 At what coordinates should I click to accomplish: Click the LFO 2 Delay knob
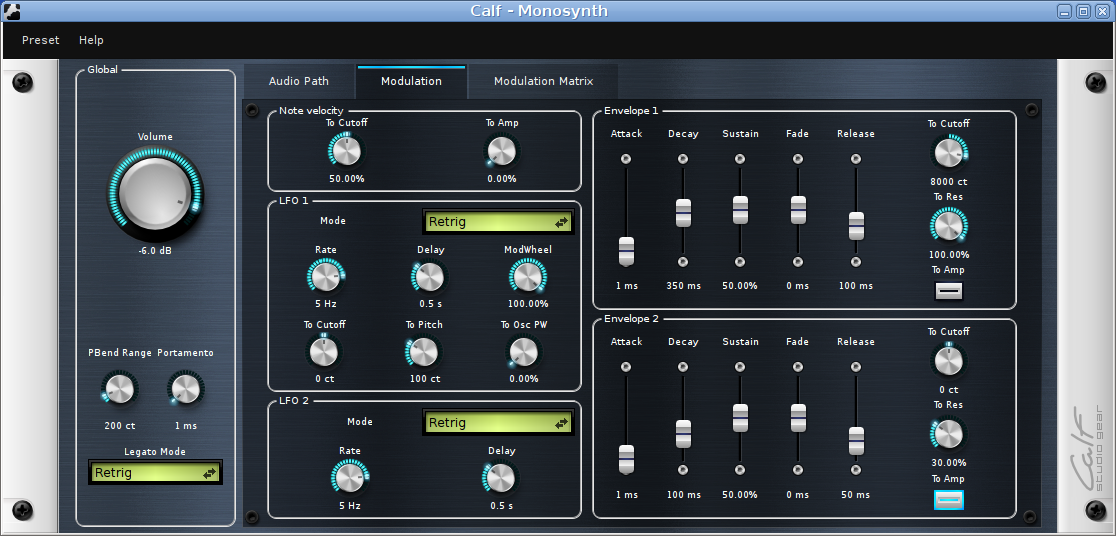click(501, 477)
